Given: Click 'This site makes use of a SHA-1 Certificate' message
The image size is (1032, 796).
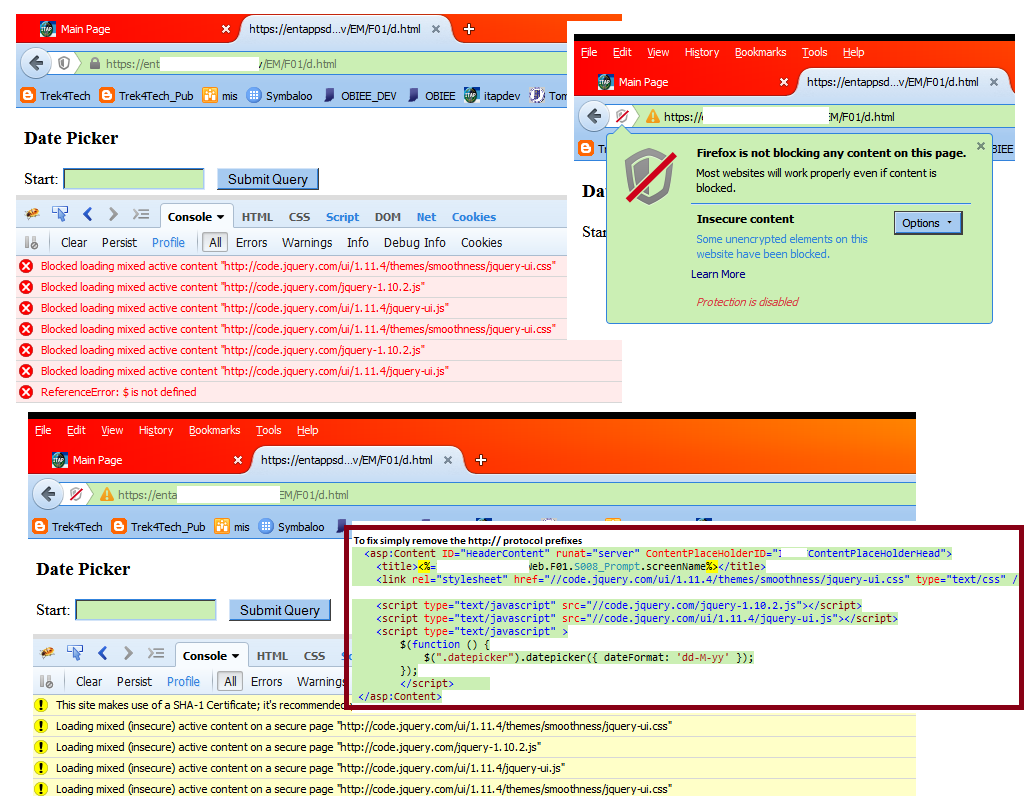Looking at the screenshot, I should [200, 705].
